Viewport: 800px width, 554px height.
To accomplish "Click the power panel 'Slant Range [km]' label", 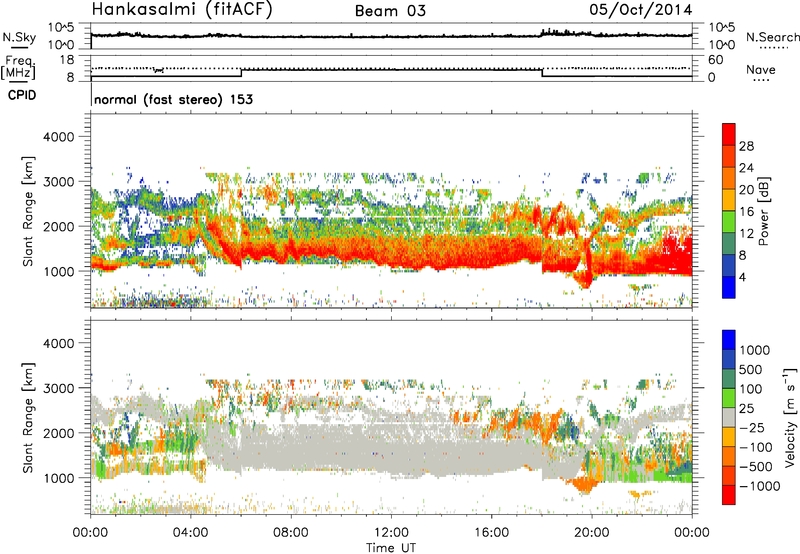I will [28, 211].
